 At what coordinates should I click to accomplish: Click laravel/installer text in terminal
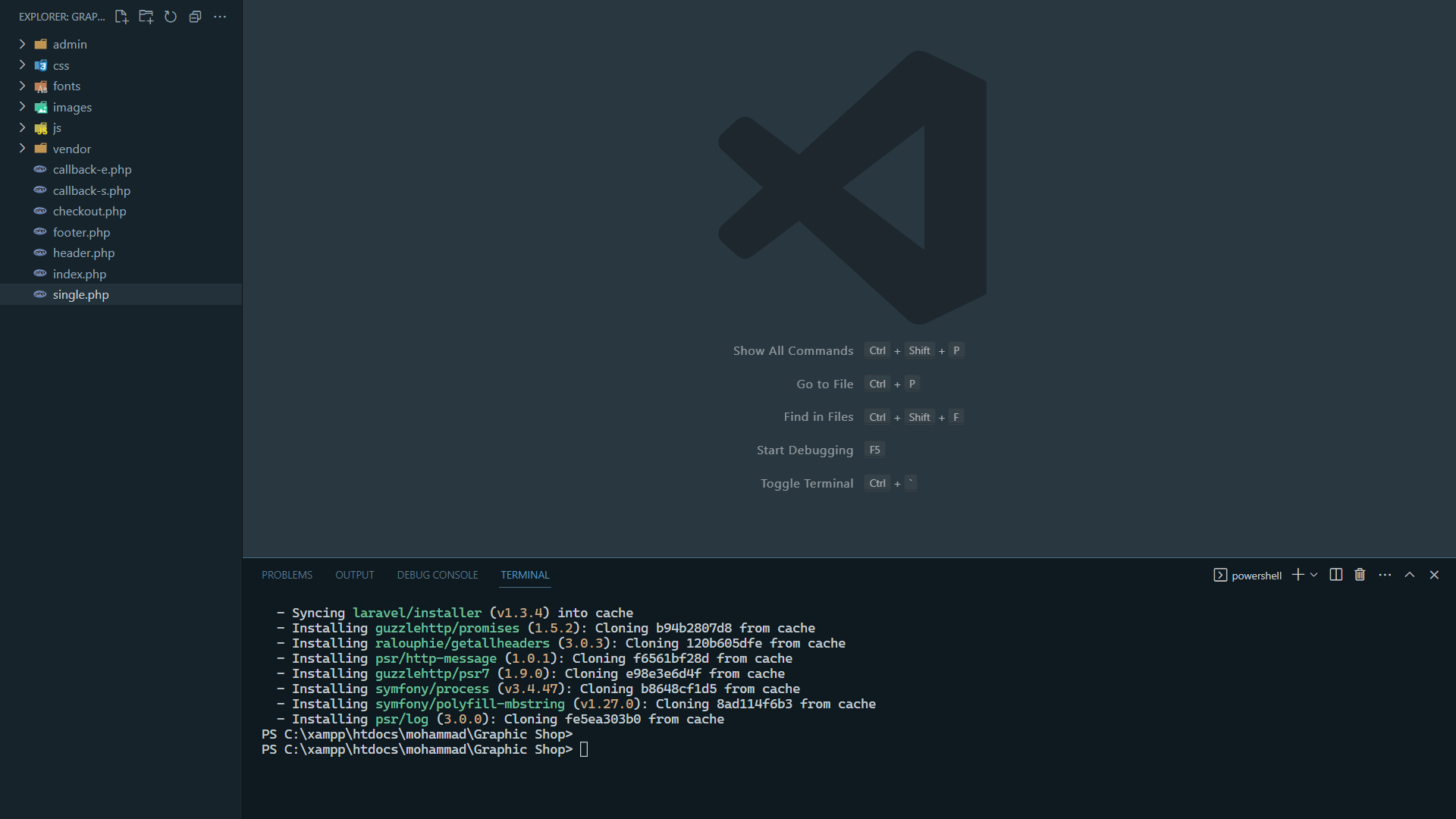point(417,613)
